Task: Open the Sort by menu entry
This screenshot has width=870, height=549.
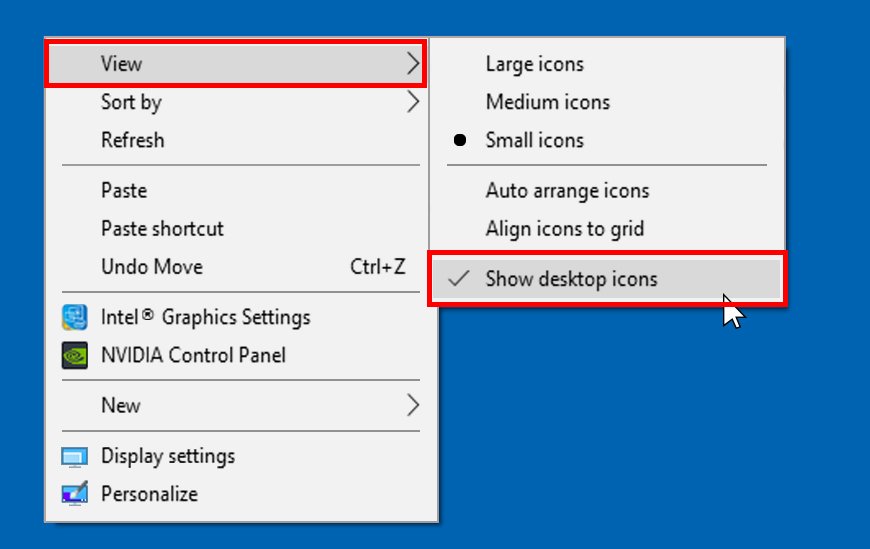Action: [131, 102]
